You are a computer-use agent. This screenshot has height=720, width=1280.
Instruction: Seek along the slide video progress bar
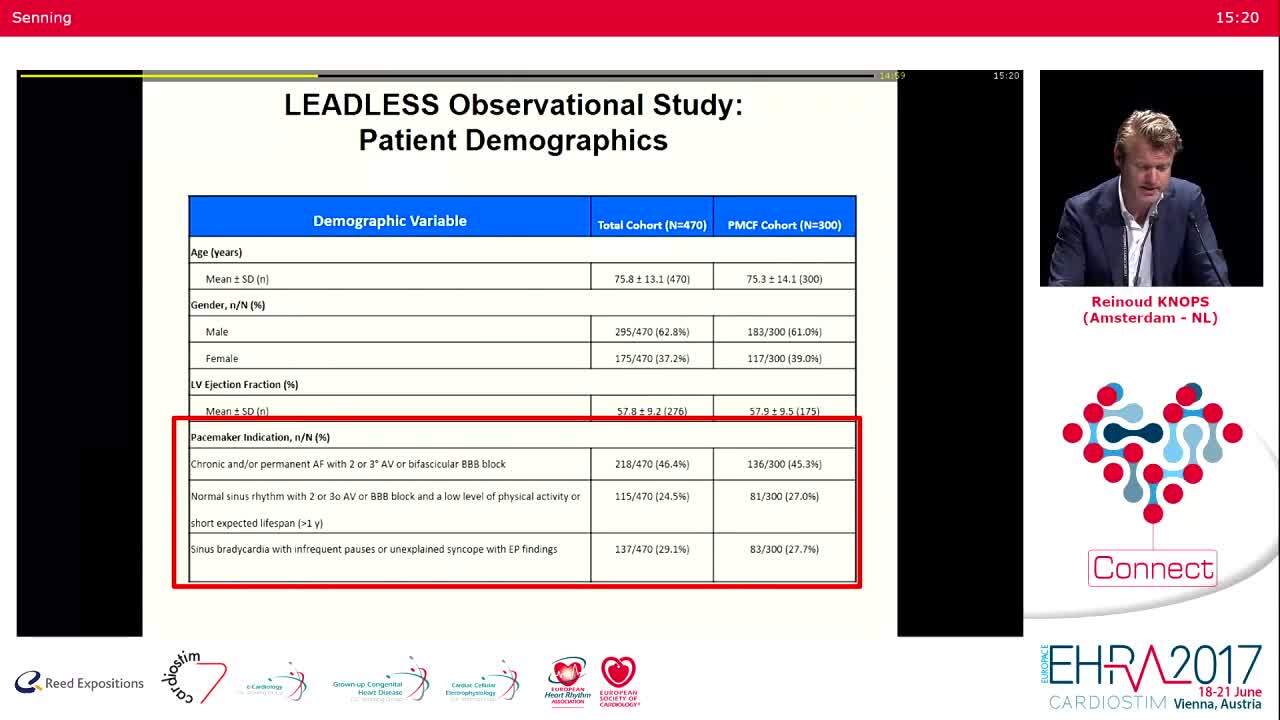point(447,75)
